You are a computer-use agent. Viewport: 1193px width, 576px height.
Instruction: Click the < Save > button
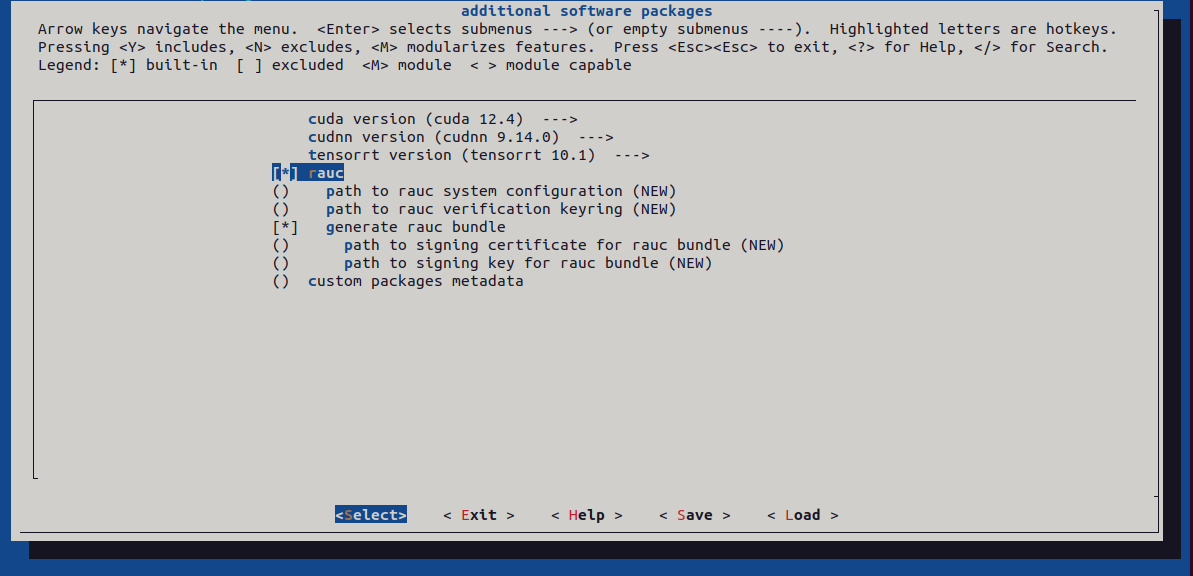(695, 515)
